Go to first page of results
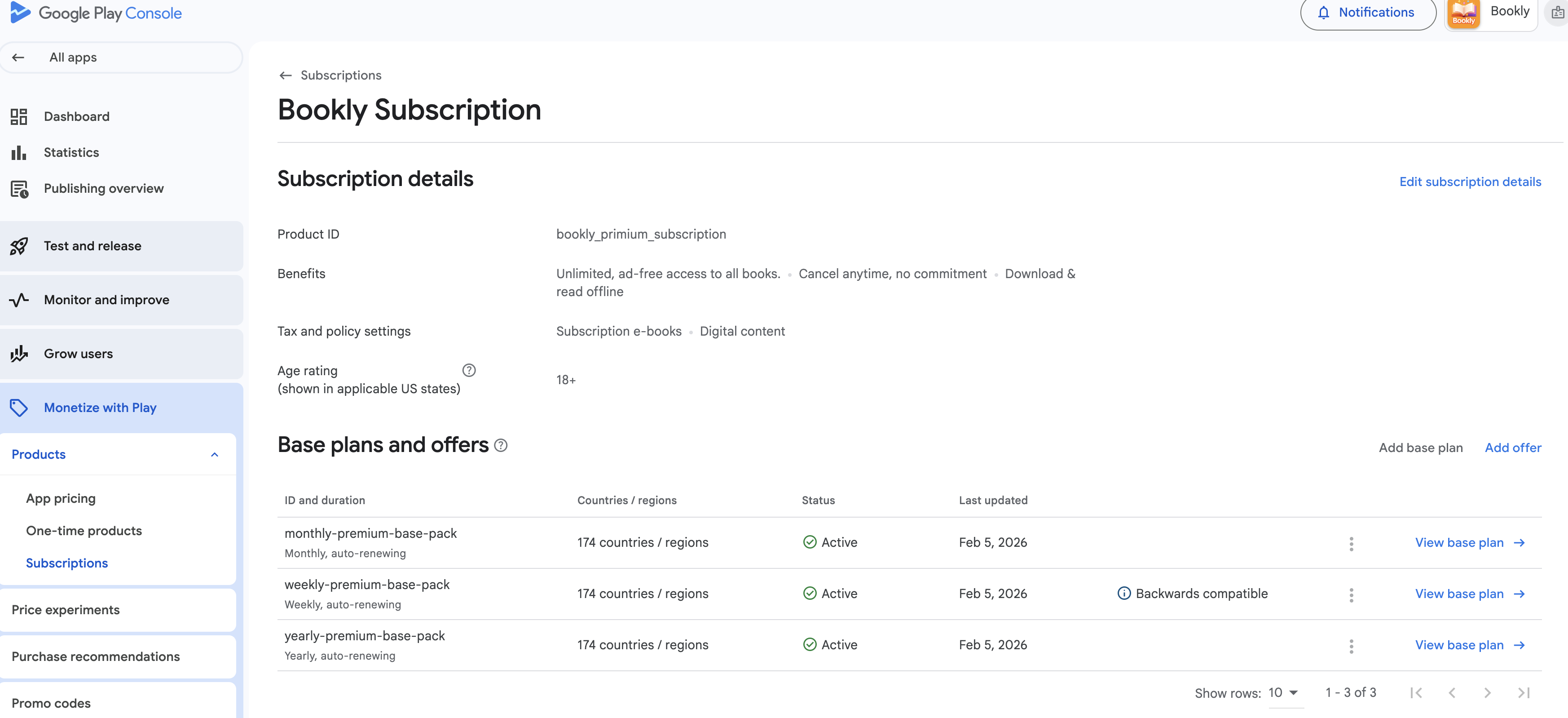The height and width of the screenshot is (718, 1568). click(1416, 693)
